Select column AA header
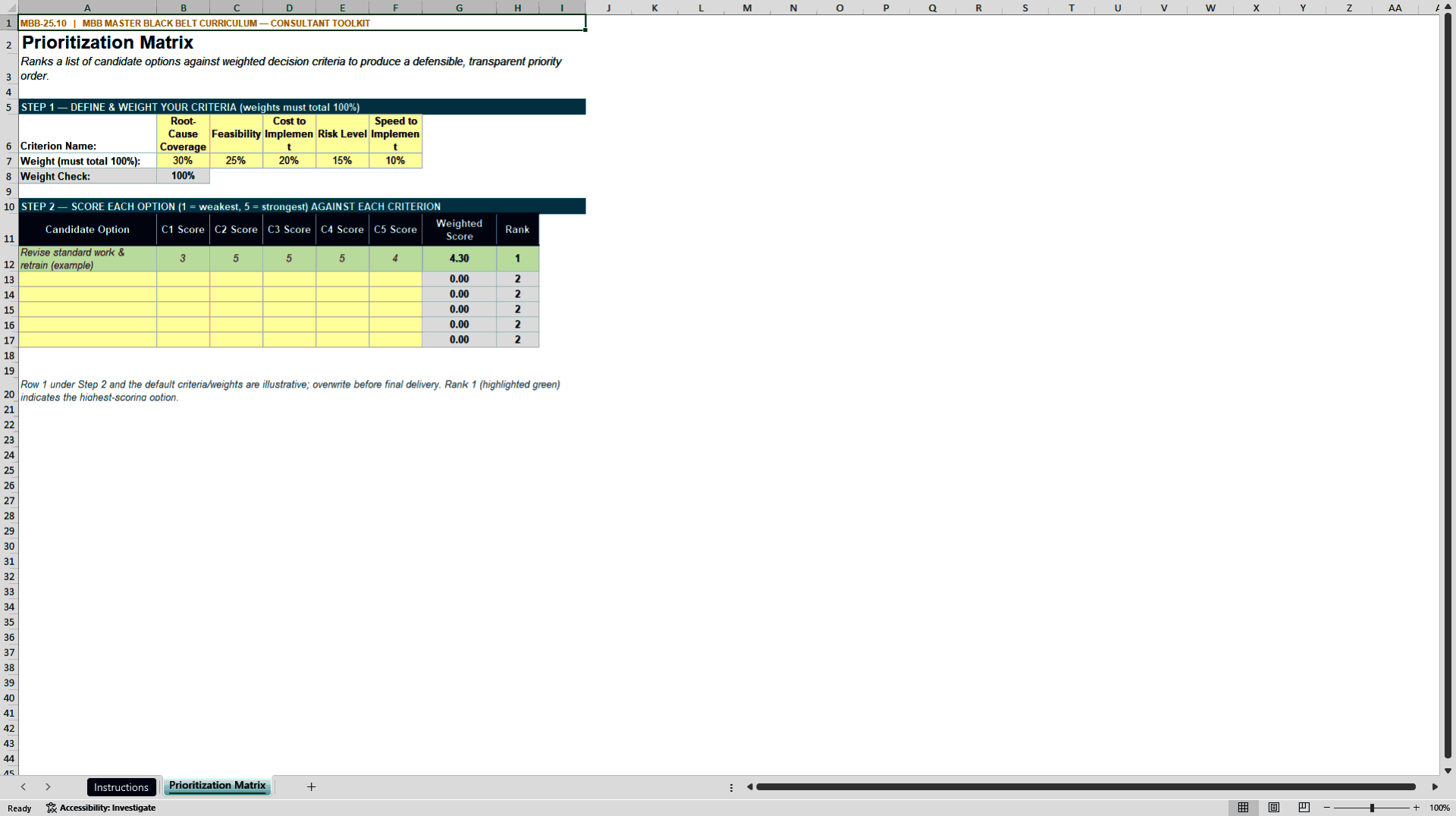 click(x=1395, y=8)
